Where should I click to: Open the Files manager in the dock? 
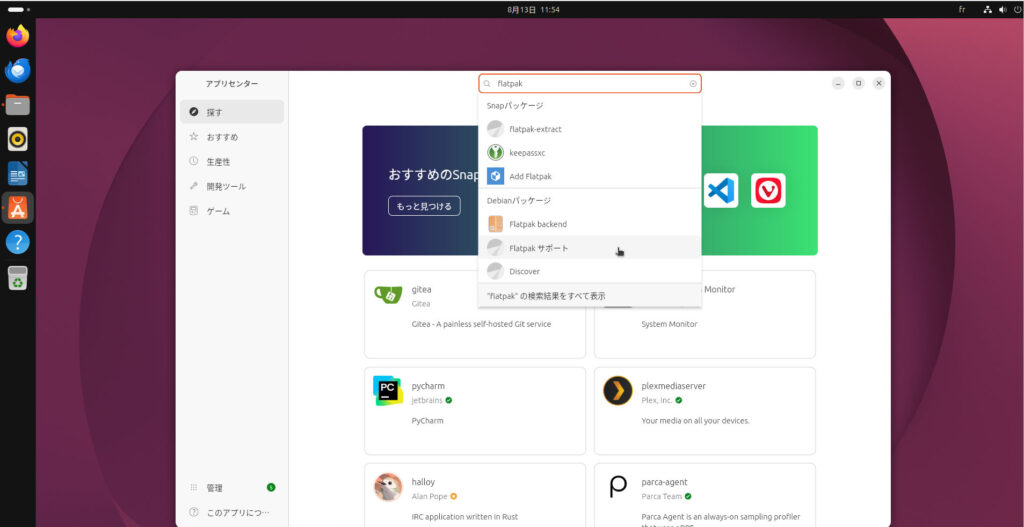(x=18, y=104)
